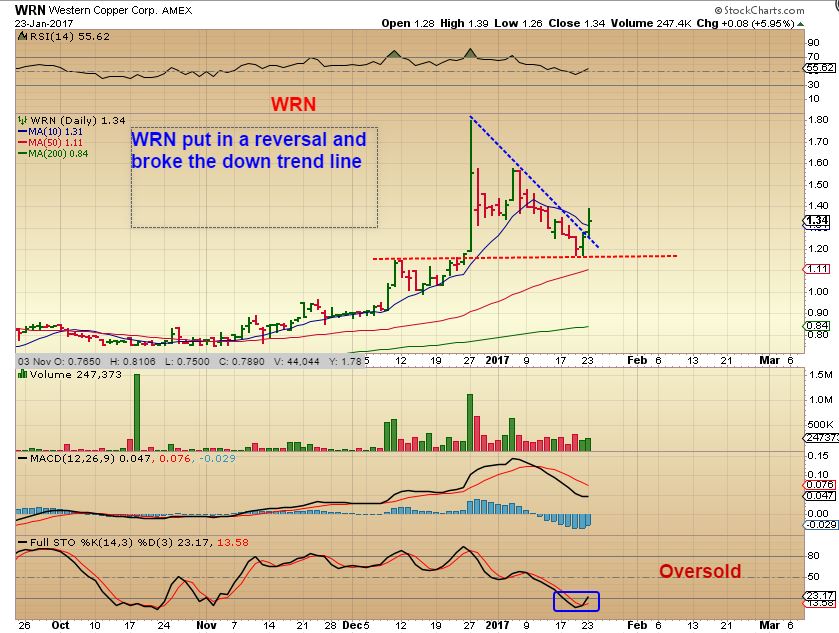This screenshot has height=633, width=839.
Task: Click the 'Oct' label on bottom date axis
Action: [60, 625]
